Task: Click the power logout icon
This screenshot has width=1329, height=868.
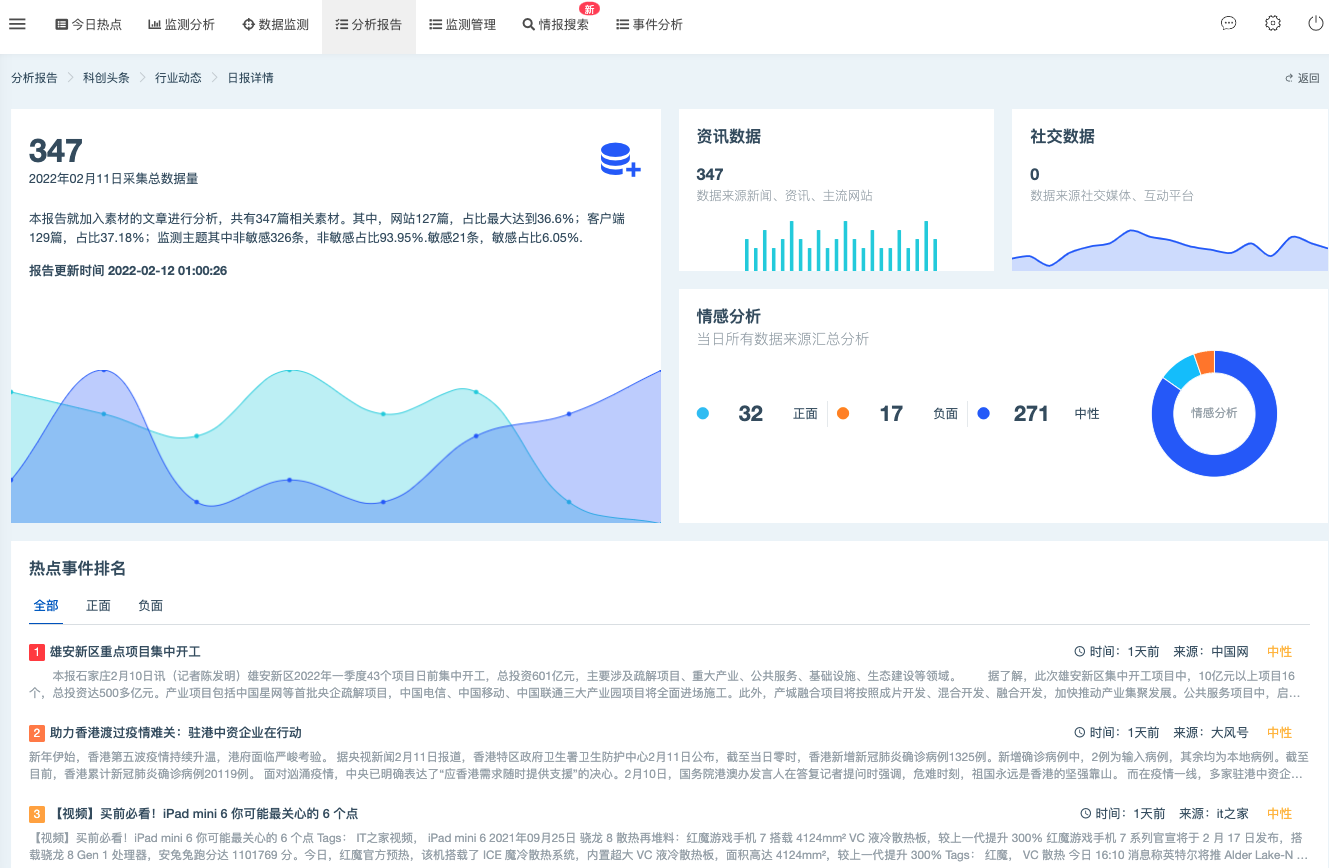Action: [1316, 23]
